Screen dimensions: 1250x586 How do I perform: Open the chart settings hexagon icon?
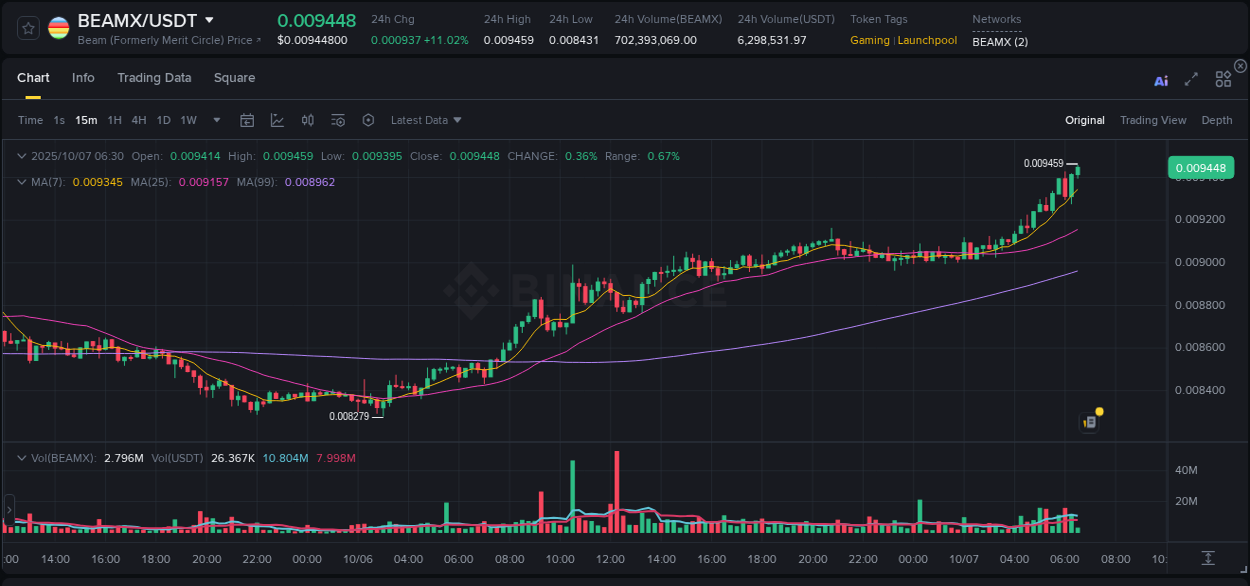point(368,120)
